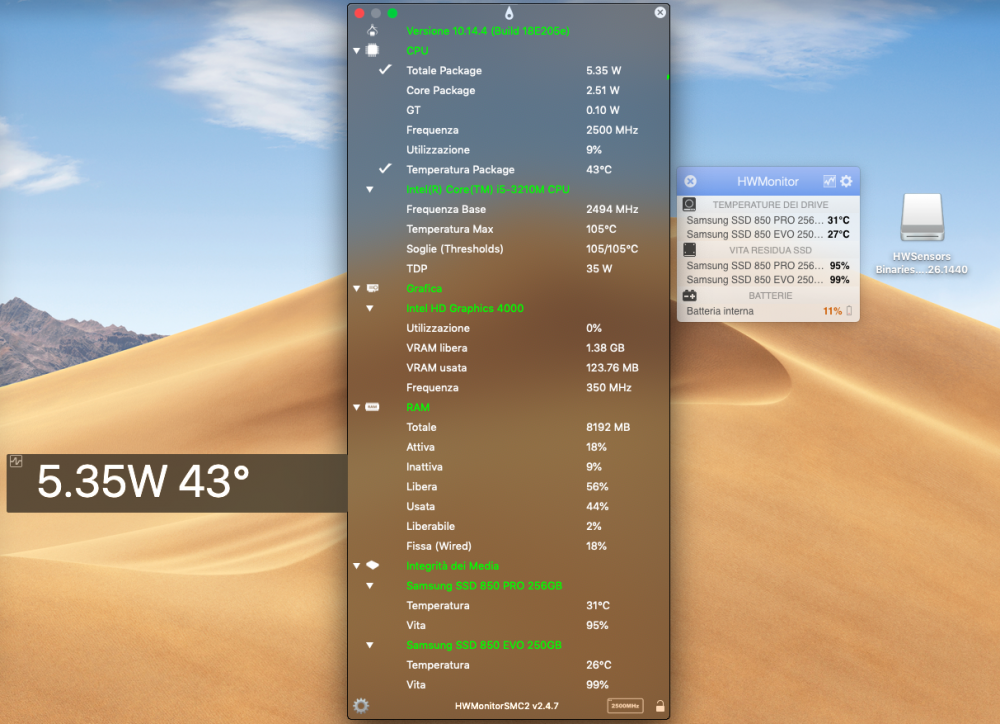This screenshot has width=1000, height=724.
Task: Open HWMonitor popup gear preferences
Action: [846, 181]
